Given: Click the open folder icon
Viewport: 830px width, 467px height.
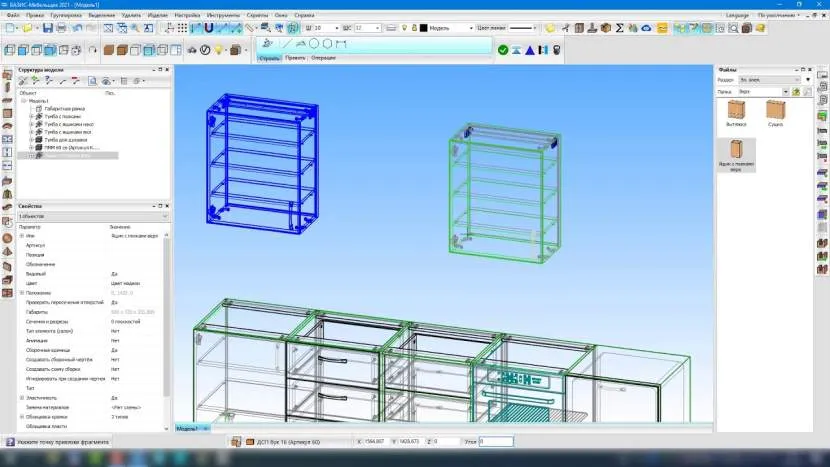Looking at the screenshot, I should pos(27,28).
